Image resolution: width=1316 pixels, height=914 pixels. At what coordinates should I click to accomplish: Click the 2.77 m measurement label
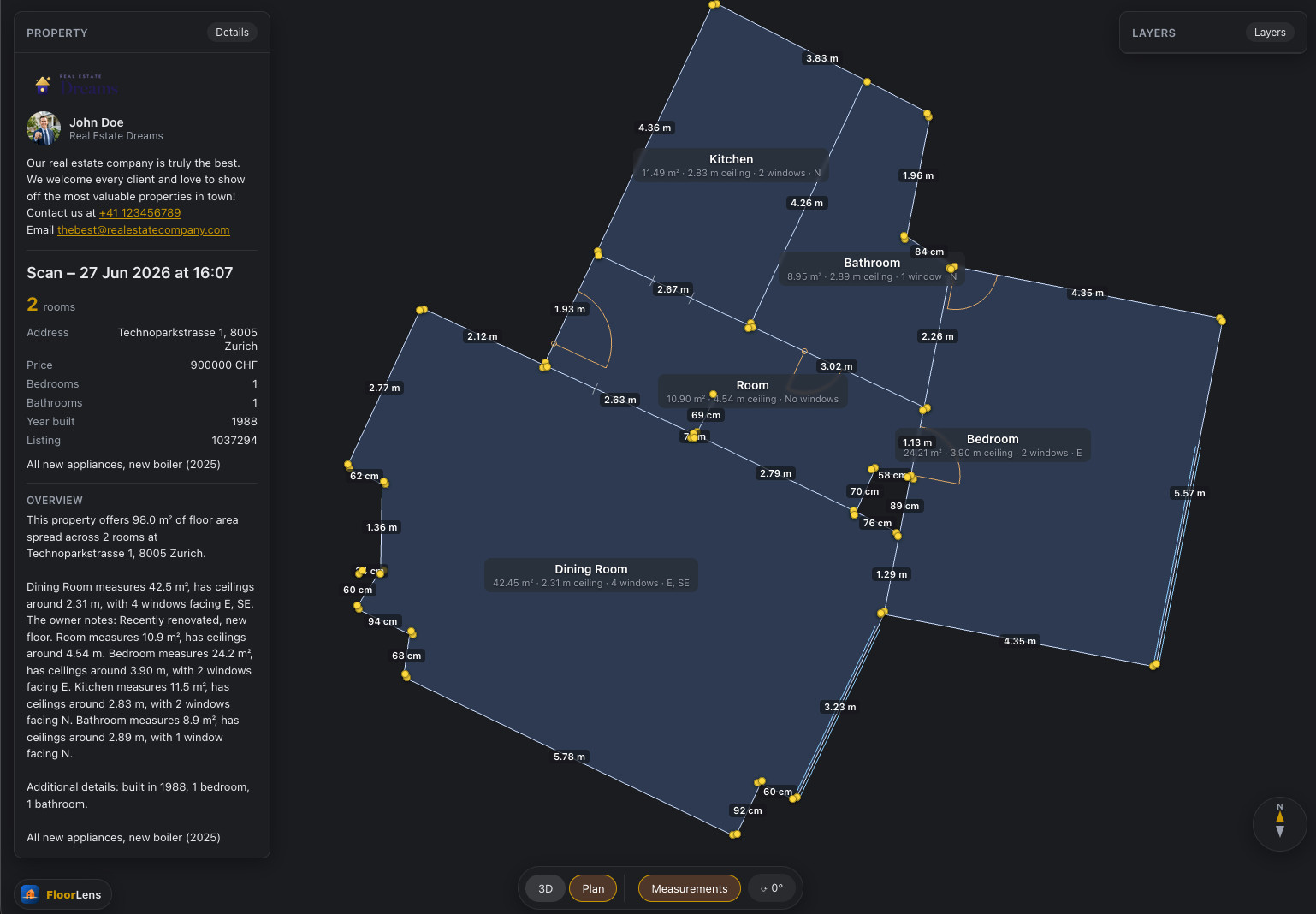pyautogui.click(x=384, y=388)
